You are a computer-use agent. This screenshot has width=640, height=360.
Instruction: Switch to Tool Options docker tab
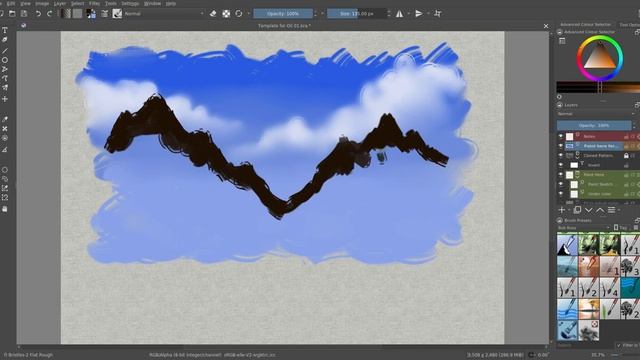629,24
